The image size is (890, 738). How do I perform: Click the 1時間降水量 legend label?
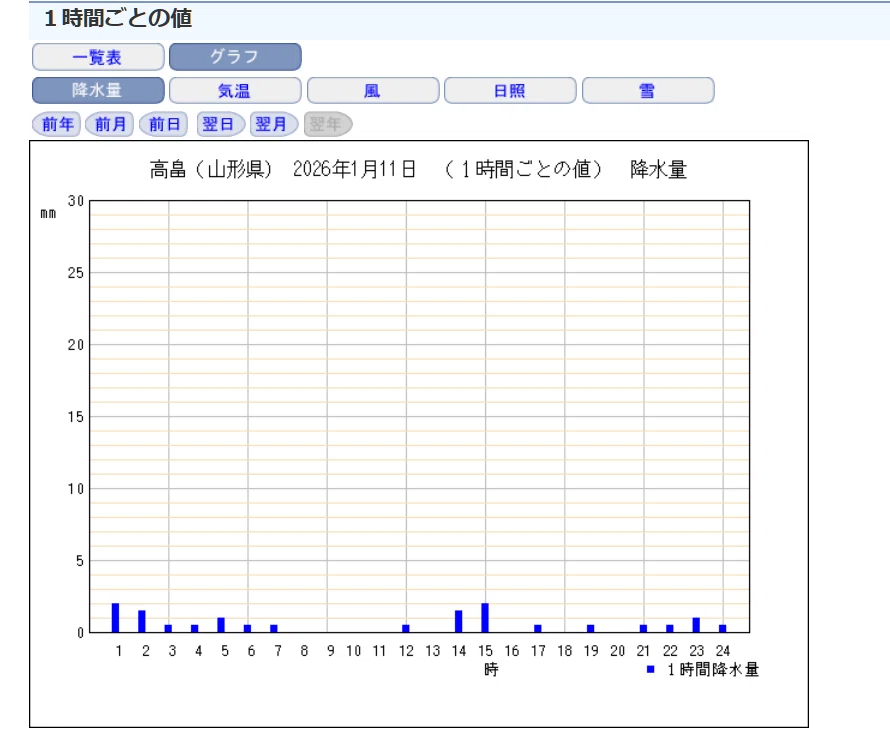tap(713, 670)
